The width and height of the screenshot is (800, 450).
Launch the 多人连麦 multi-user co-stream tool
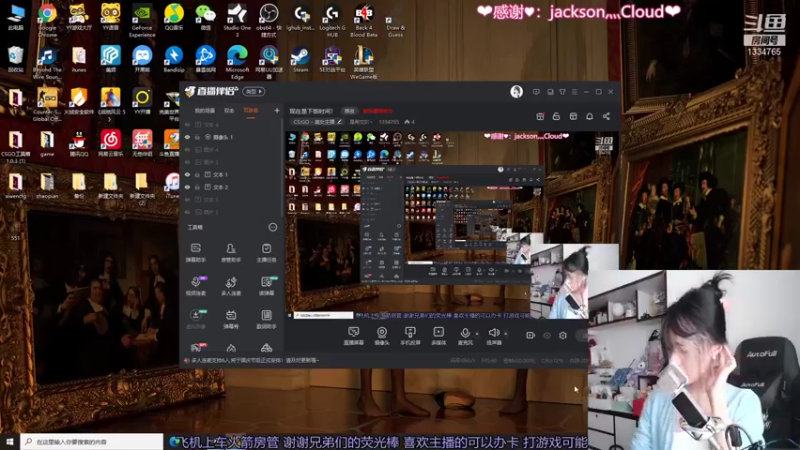[x=231, y=286]
